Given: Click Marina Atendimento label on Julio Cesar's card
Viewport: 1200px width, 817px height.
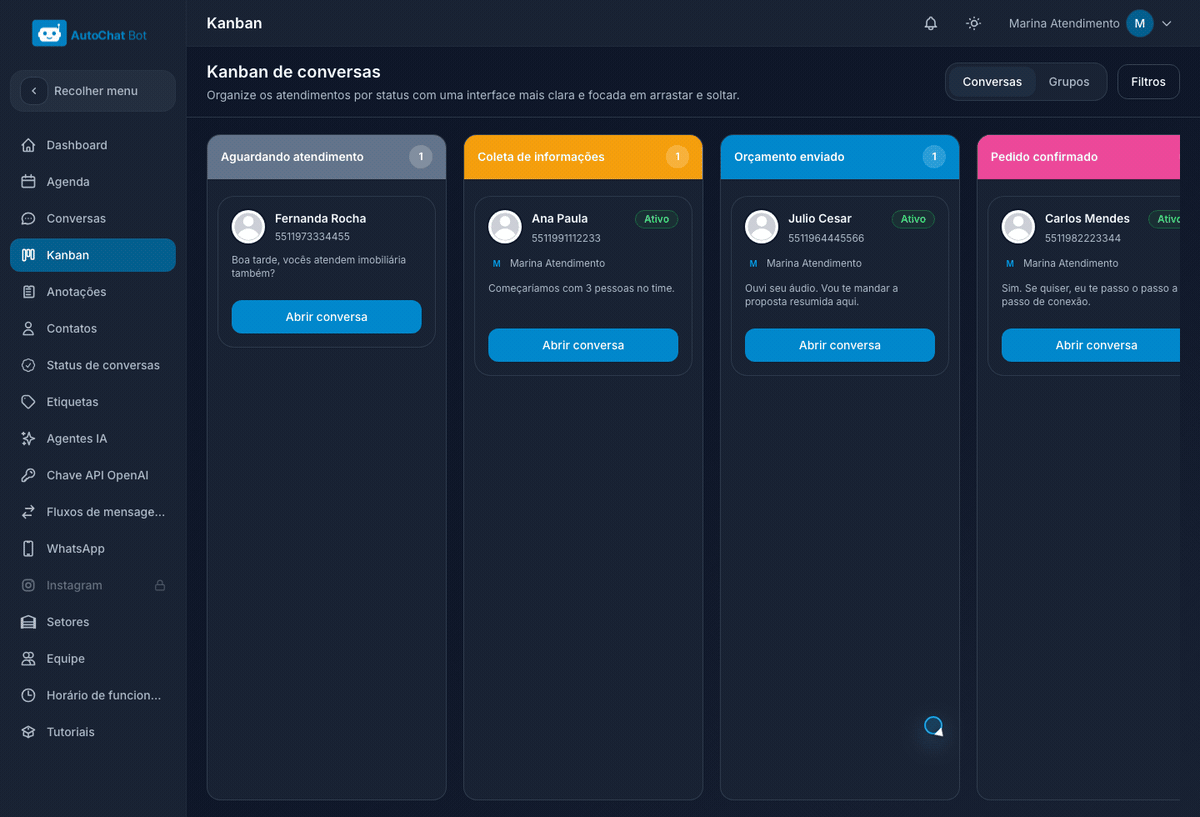Looking at the screenshot, I should coord(814,263).
